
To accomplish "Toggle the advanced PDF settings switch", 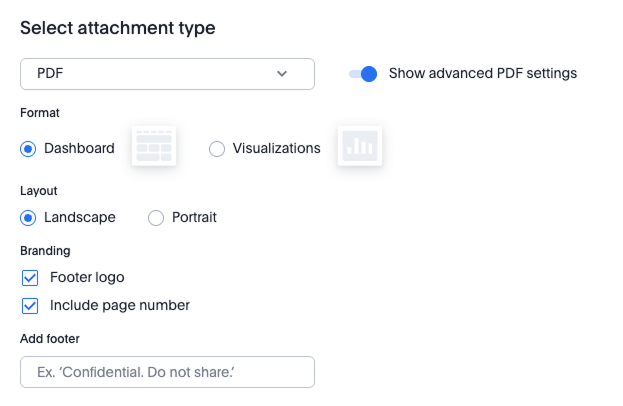I will [363, 73].
